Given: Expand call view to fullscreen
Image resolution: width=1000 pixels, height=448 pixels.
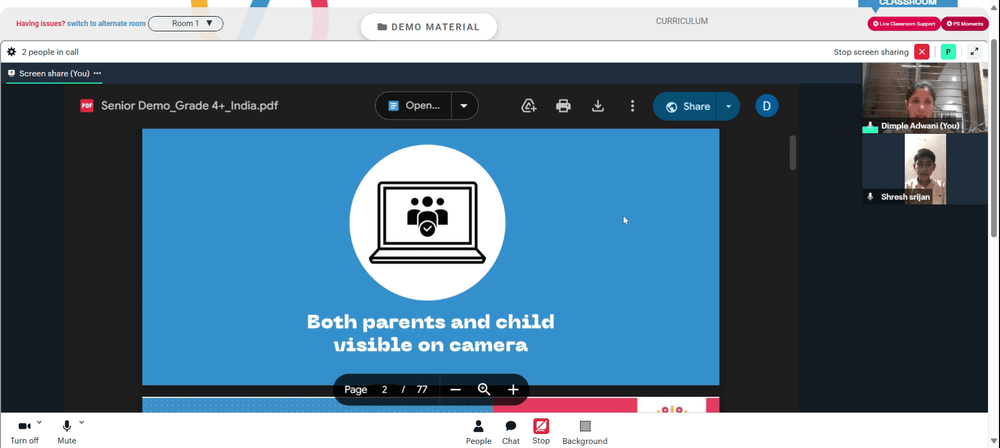Looking at the screenshot, I should coord(974,52).
